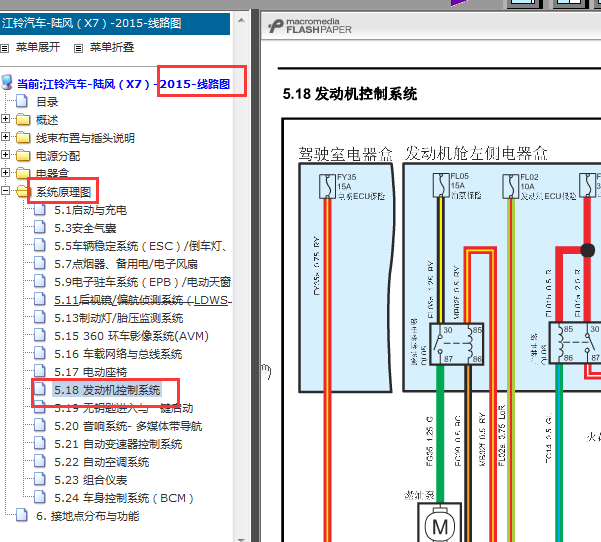Select the 系统原理图 folder label
The height and width of the screenshot is (542, 601).
pos(64,192)
